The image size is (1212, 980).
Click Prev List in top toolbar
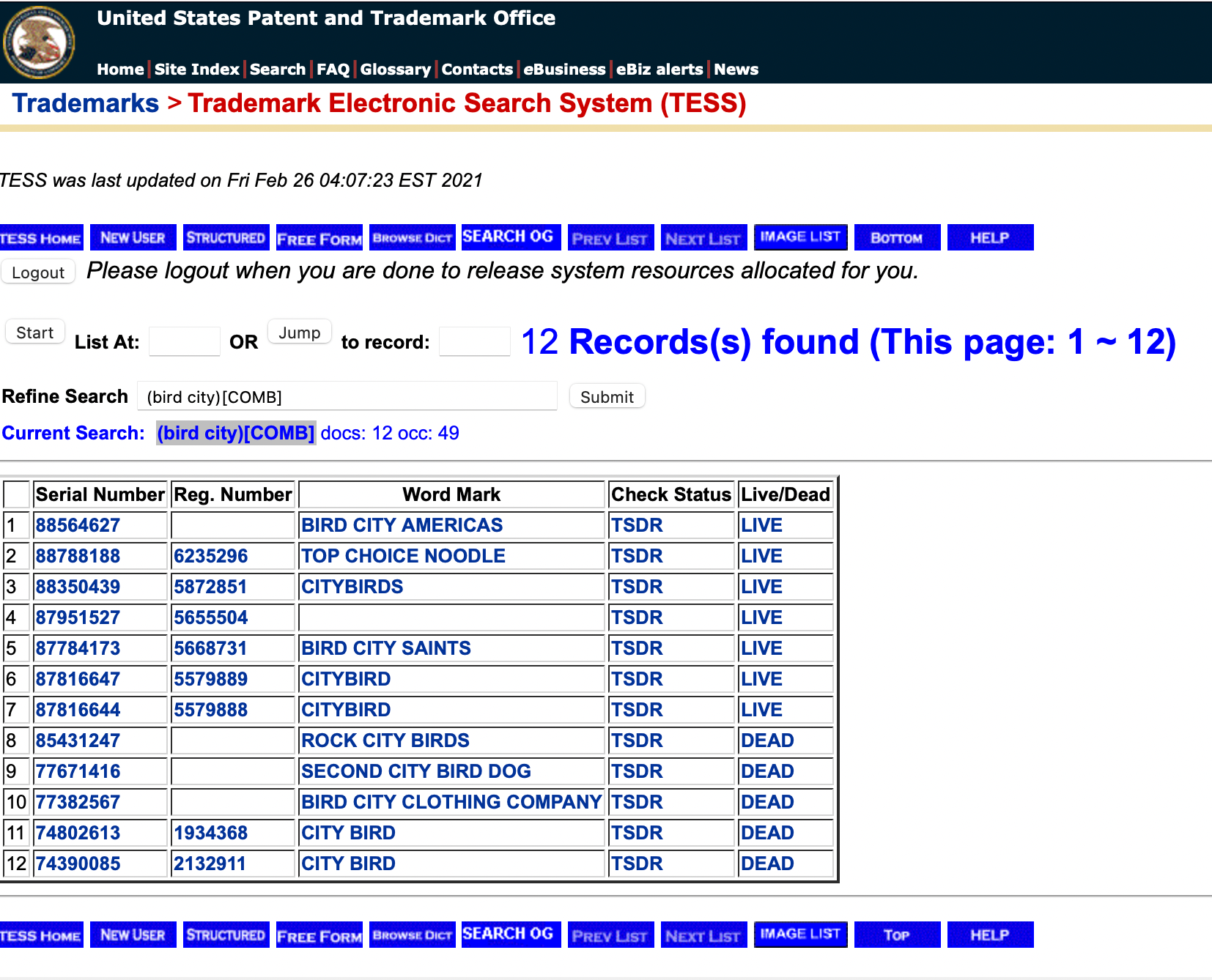[x=610, y=237]
